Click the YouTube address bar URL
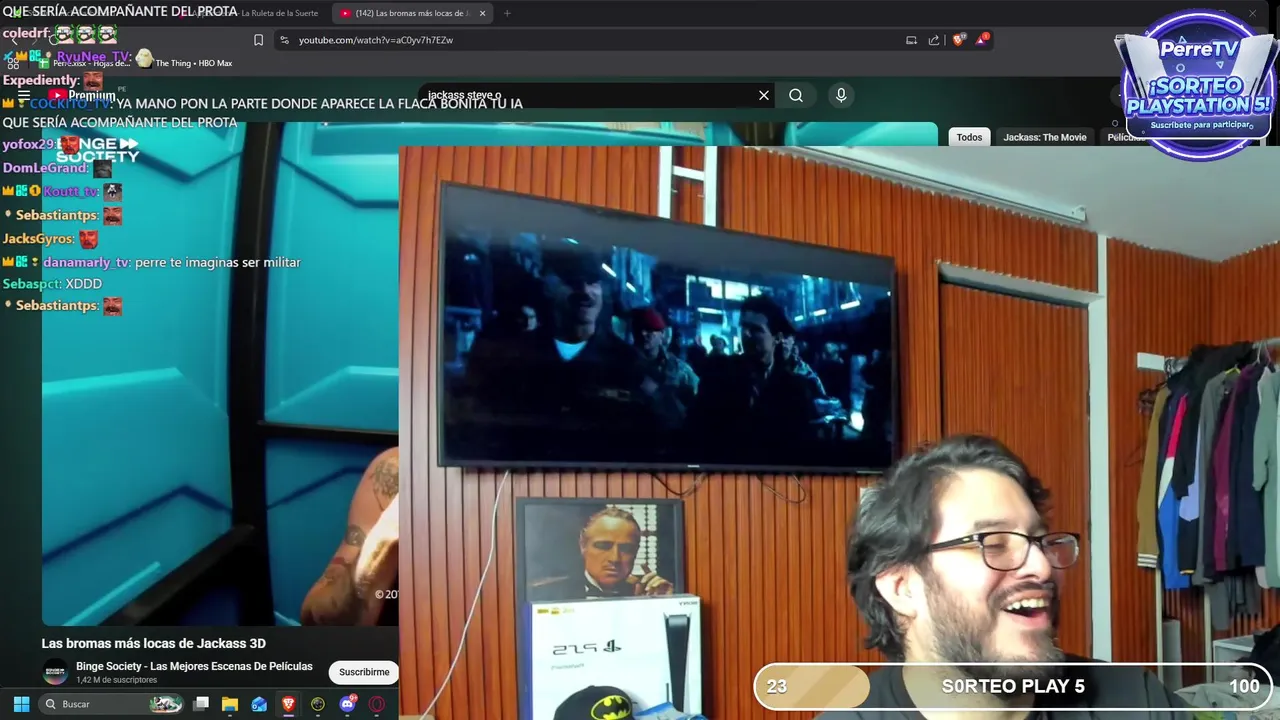 [376, 40]
